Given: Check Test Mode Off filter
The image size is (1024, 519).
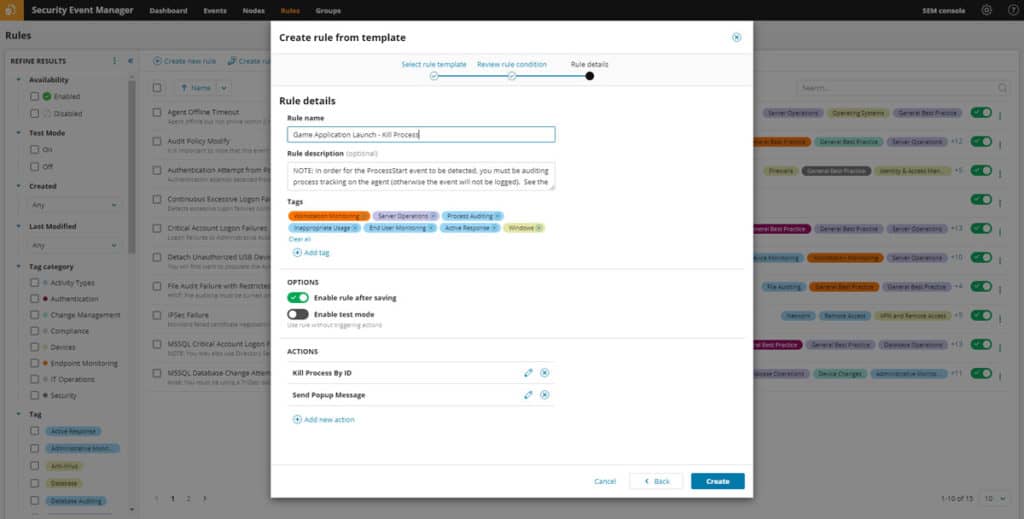Looking at the screenshot, I should click(35, 166).
